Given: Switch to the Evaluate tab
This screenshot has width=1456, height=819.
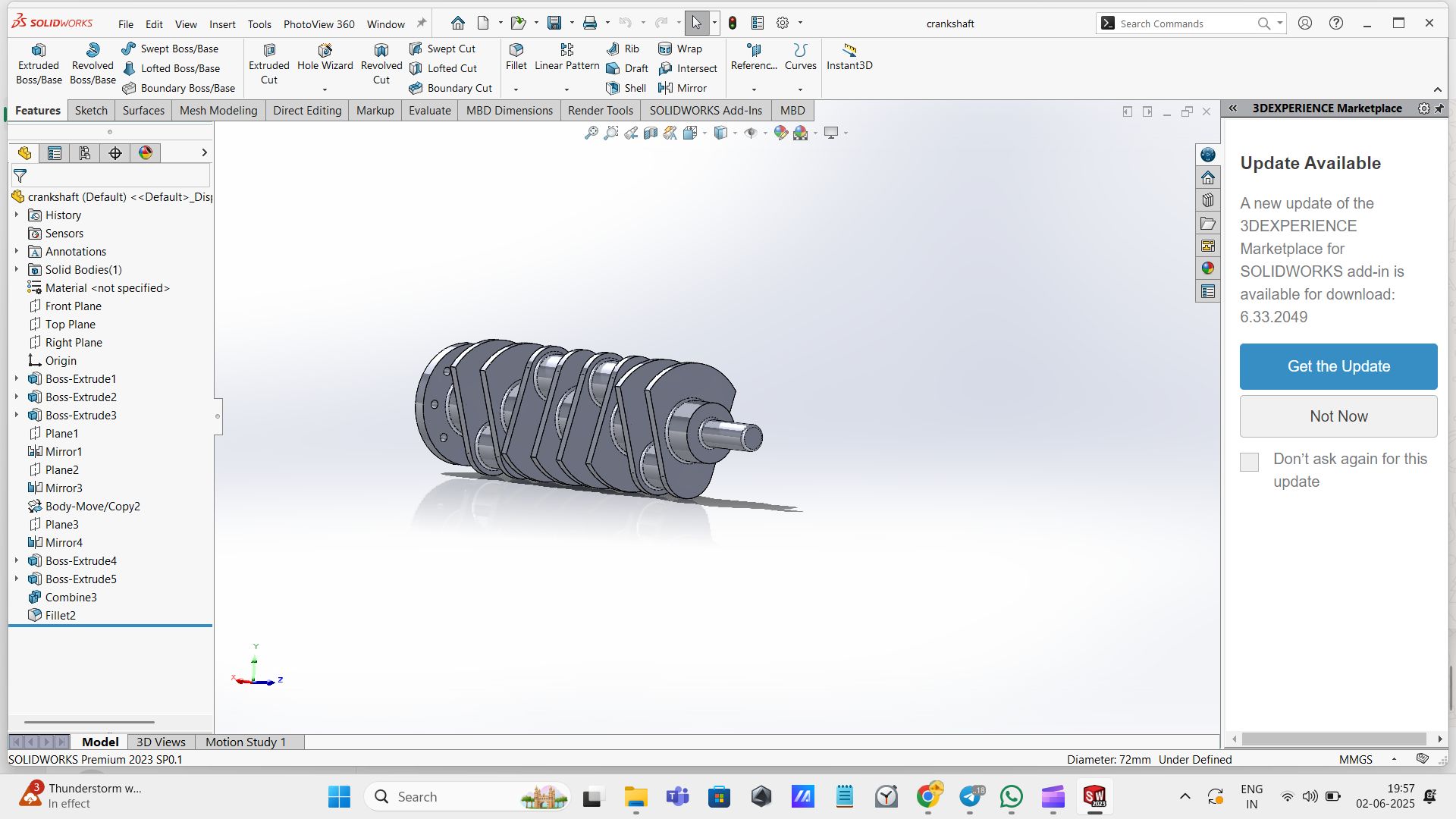Looking at the screenshot, I should [429, 111].
